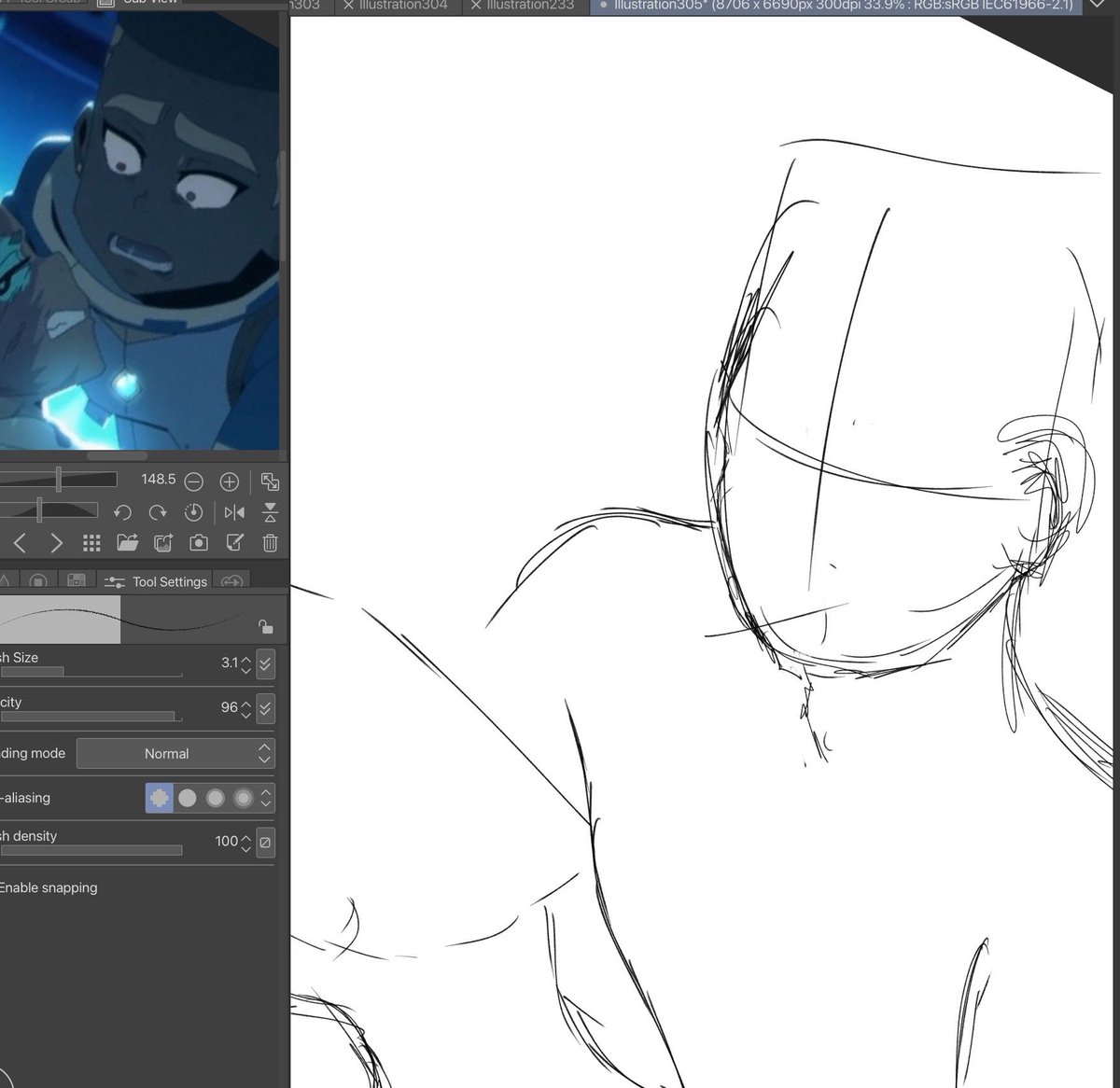Screen dimensions: 1120x1088
Task: Delete current Sub View image with trash icon
Action: pyautogui.click(x=270, y=543)
